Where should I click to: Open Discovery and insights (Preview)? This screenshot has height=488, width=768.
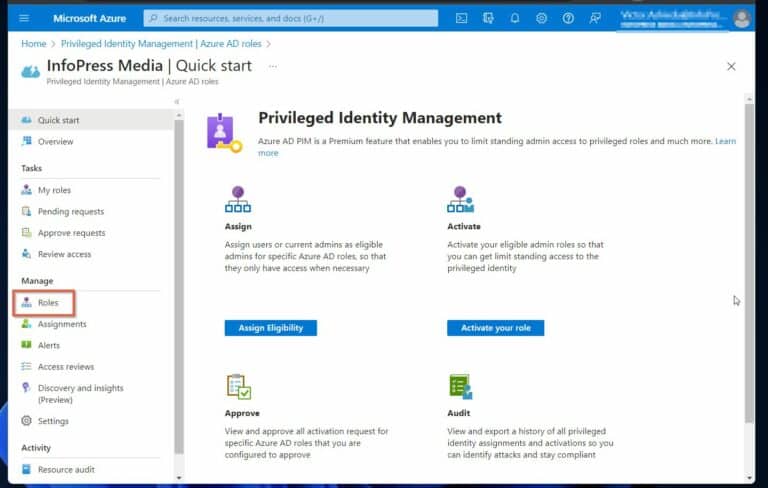(x=80, y=393)
